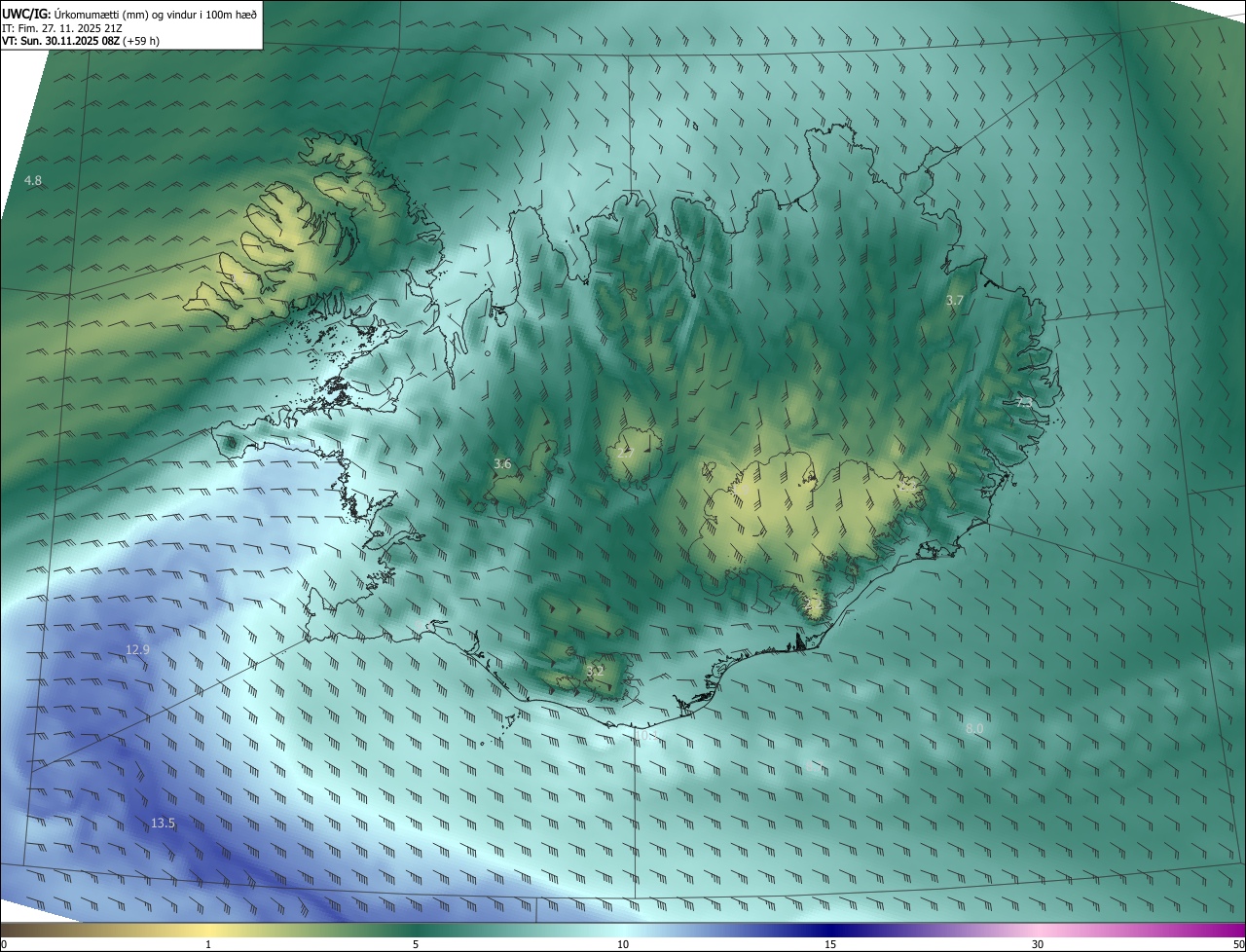Click the "3.6" value label on the map
This screenshot has height=952, width=1246.
pos(502,464)
